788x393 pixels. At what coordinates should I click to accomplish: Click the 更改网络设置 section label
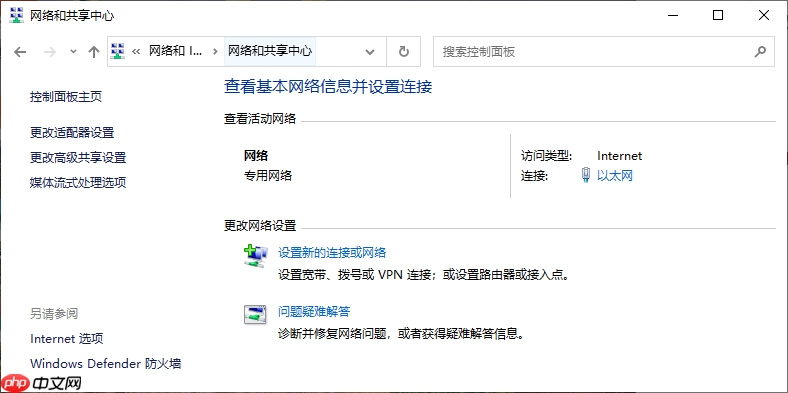pos(260,226)
